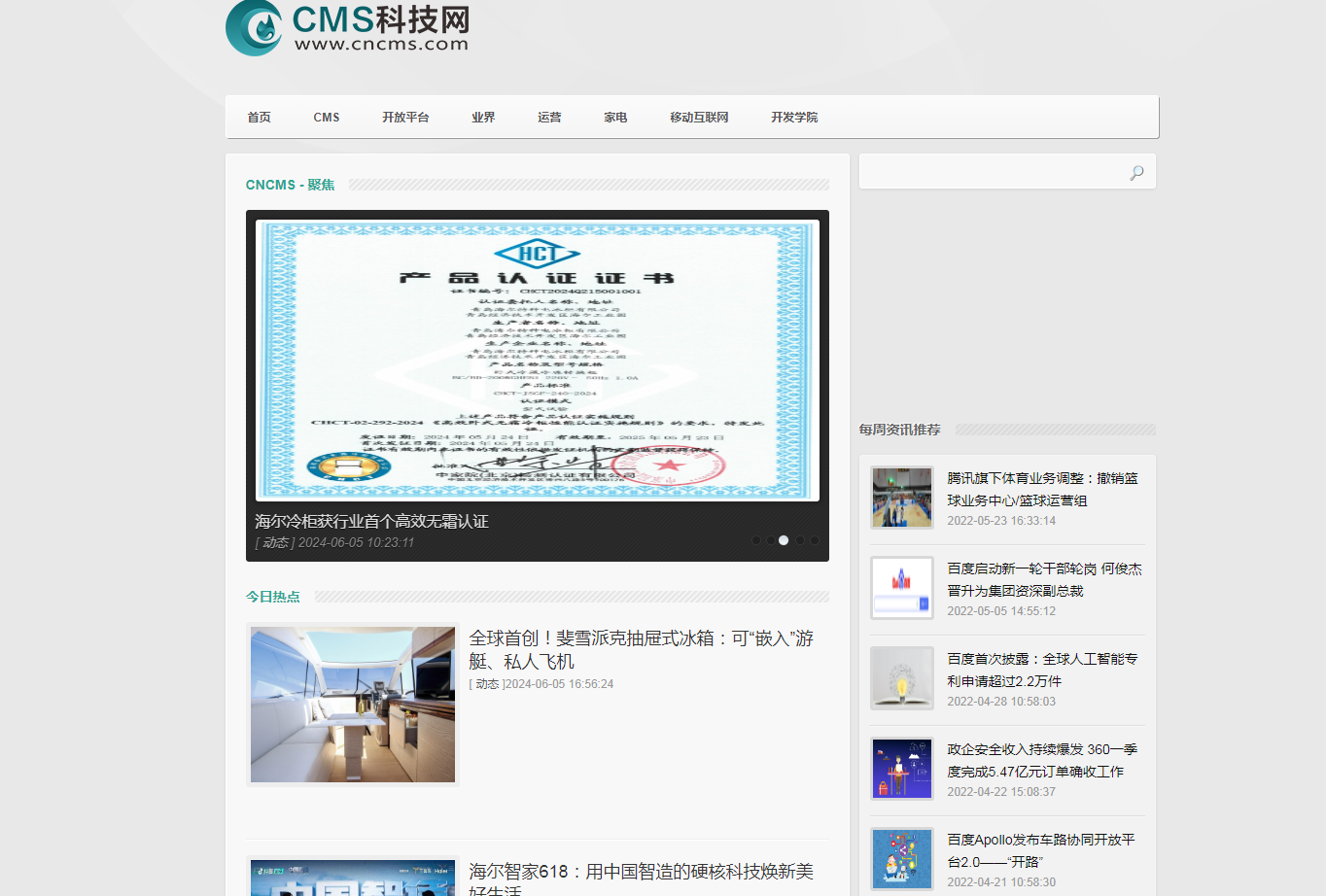Click the search magnifier icon
Viewport: 1326px width, 896px height.
coord(1136,173)
